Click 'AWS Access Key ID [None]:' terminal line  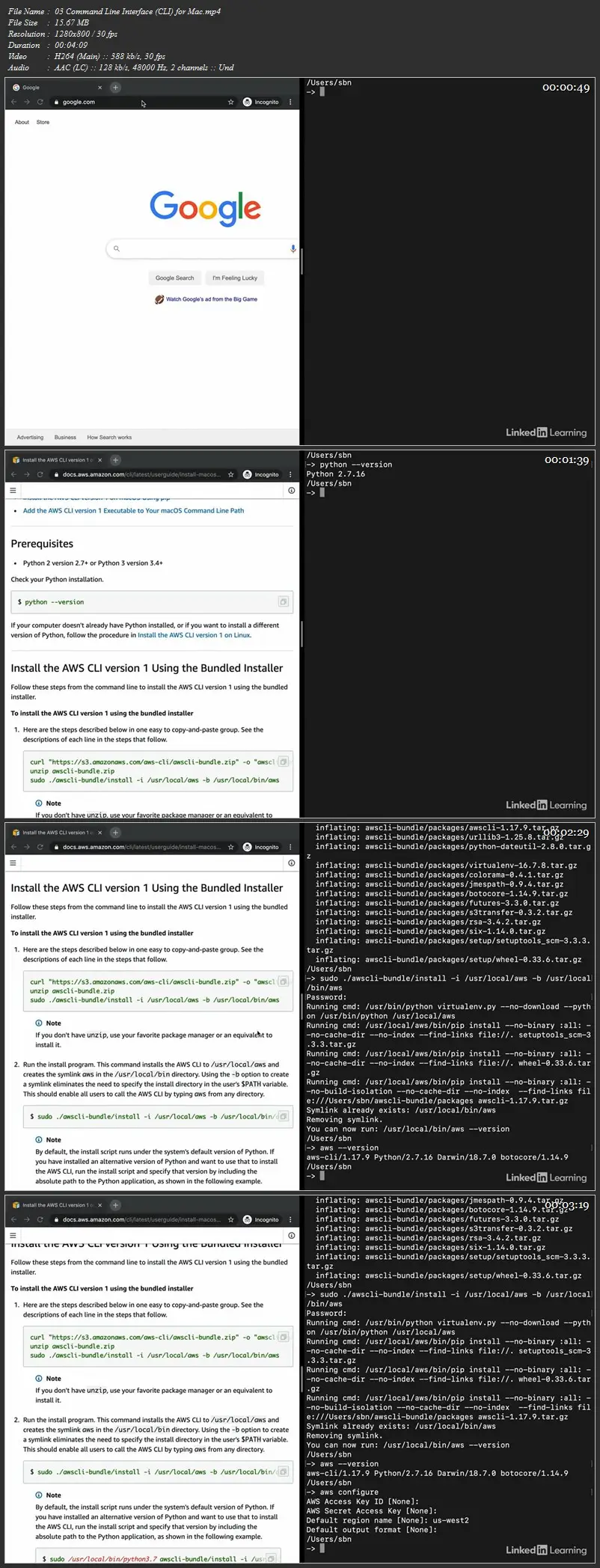click(x=362, y=1501)
